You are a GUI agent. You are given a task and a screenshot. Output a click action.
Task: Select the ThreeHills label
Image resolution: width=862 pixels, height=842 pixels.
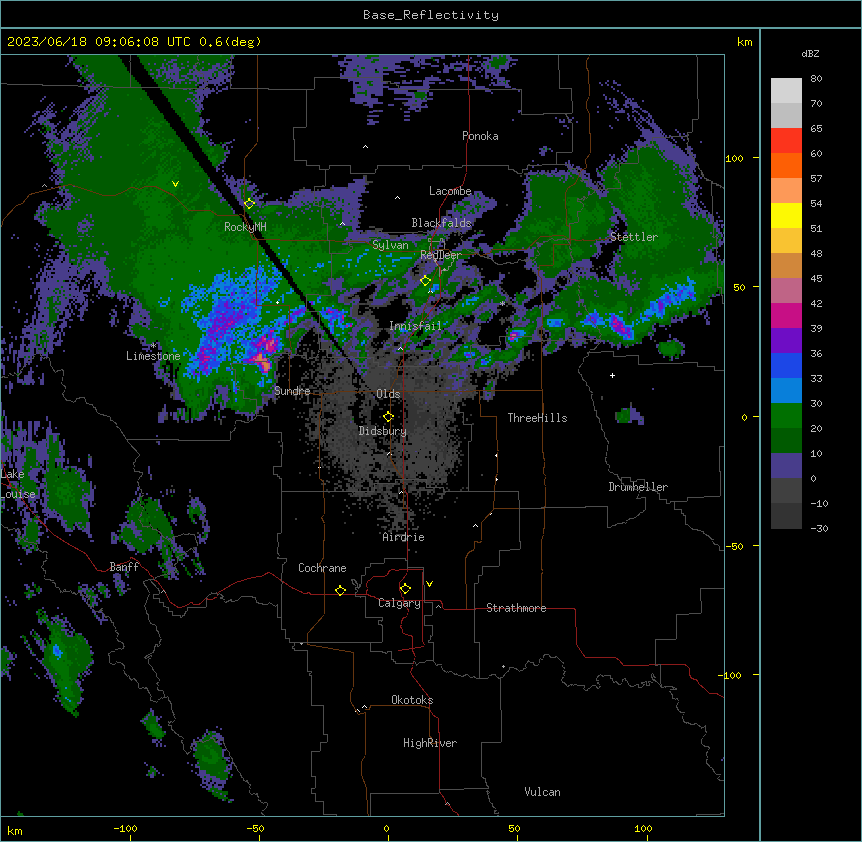(x=537, y=418)
